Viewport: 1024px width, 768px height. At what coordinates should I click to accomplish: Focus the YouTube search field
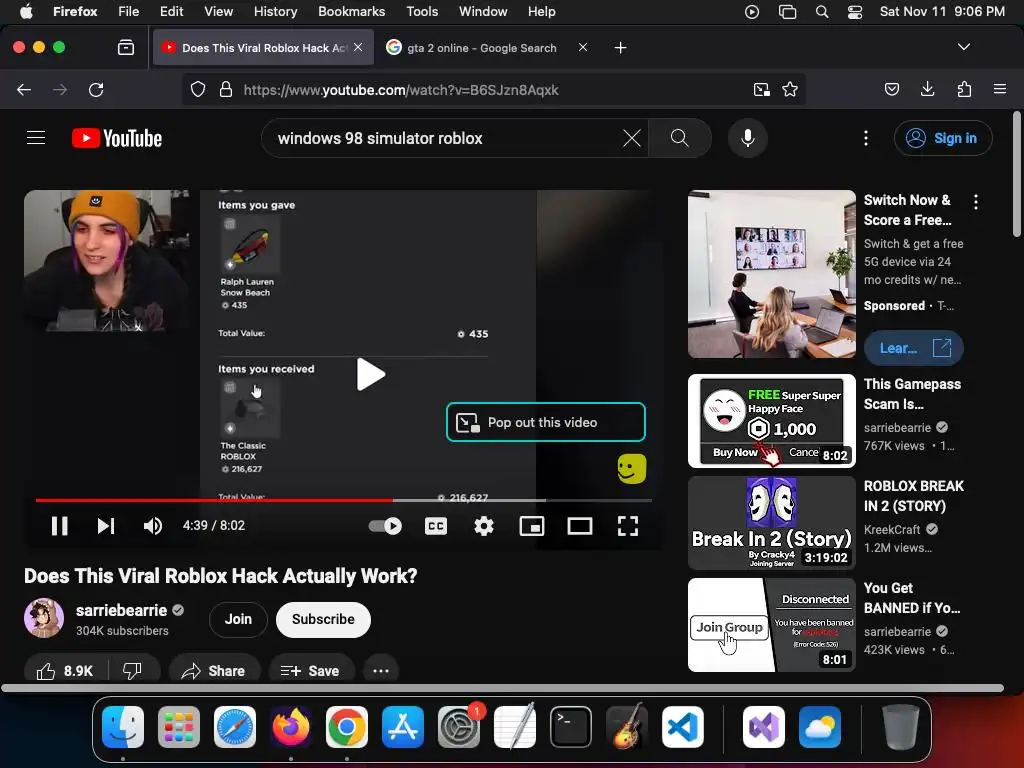[444, 138]
